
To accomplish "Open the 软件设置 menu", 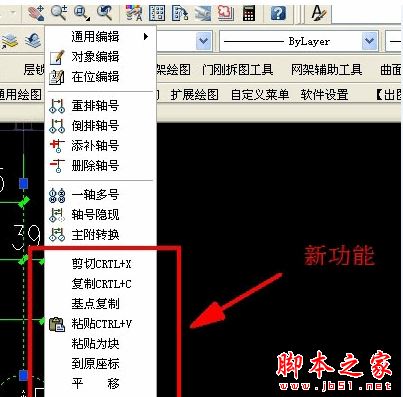I will pos(324,95).
